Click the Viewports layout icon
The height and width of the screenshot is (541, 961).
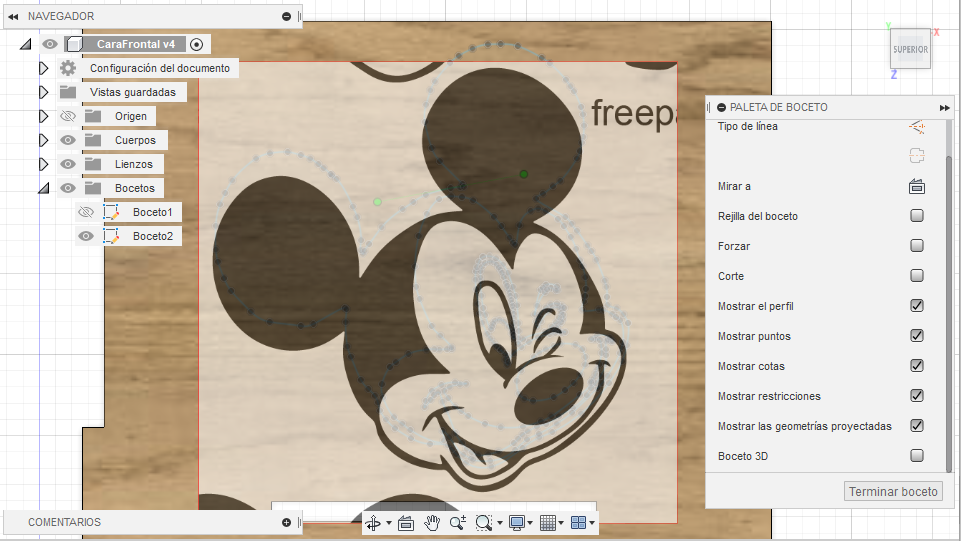(x=579, y=523)
